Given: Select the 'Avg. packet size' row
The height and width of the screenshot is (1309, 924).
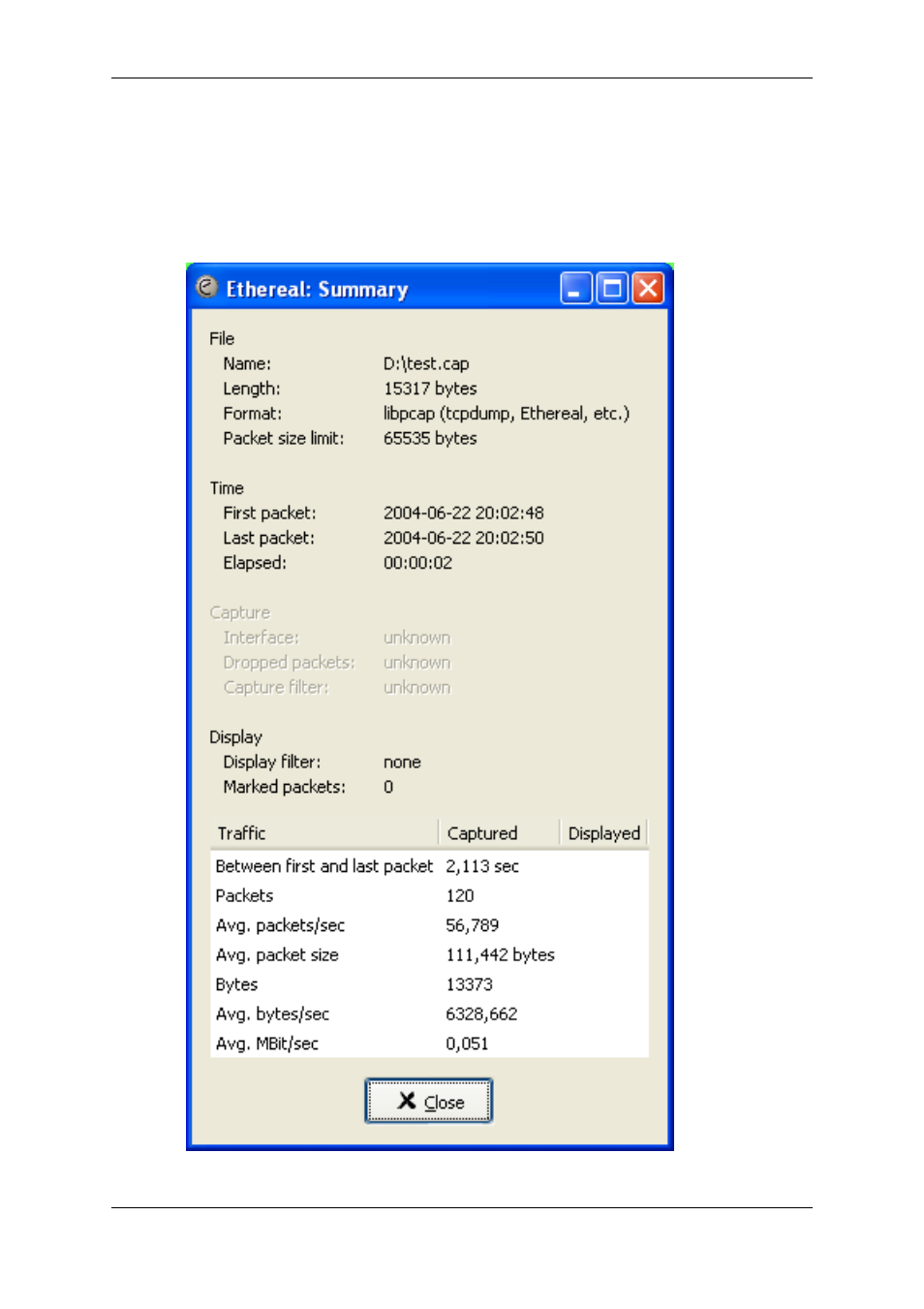Looking at the screenshot, I should pos(429,954).
